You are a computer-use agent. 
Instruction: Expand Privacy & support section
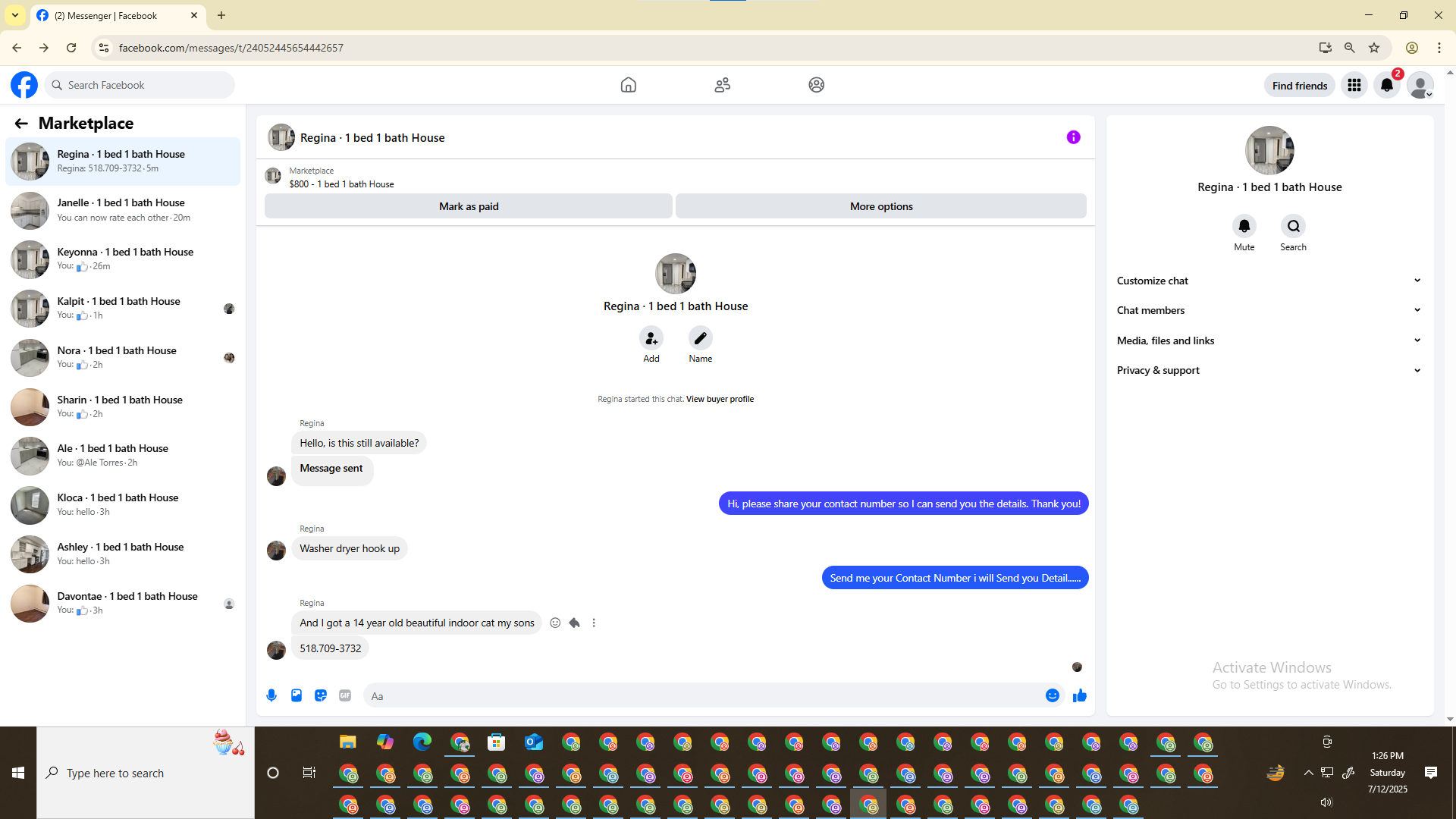coord(1269,370)
